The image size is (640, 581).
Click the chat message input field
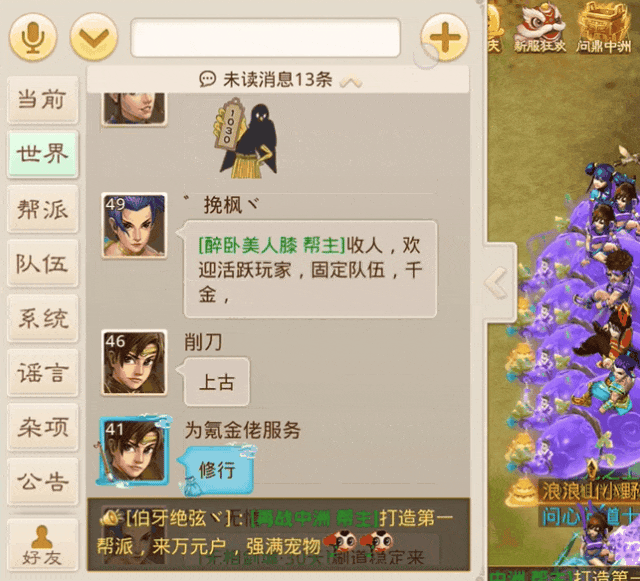(x=265, y=38)
